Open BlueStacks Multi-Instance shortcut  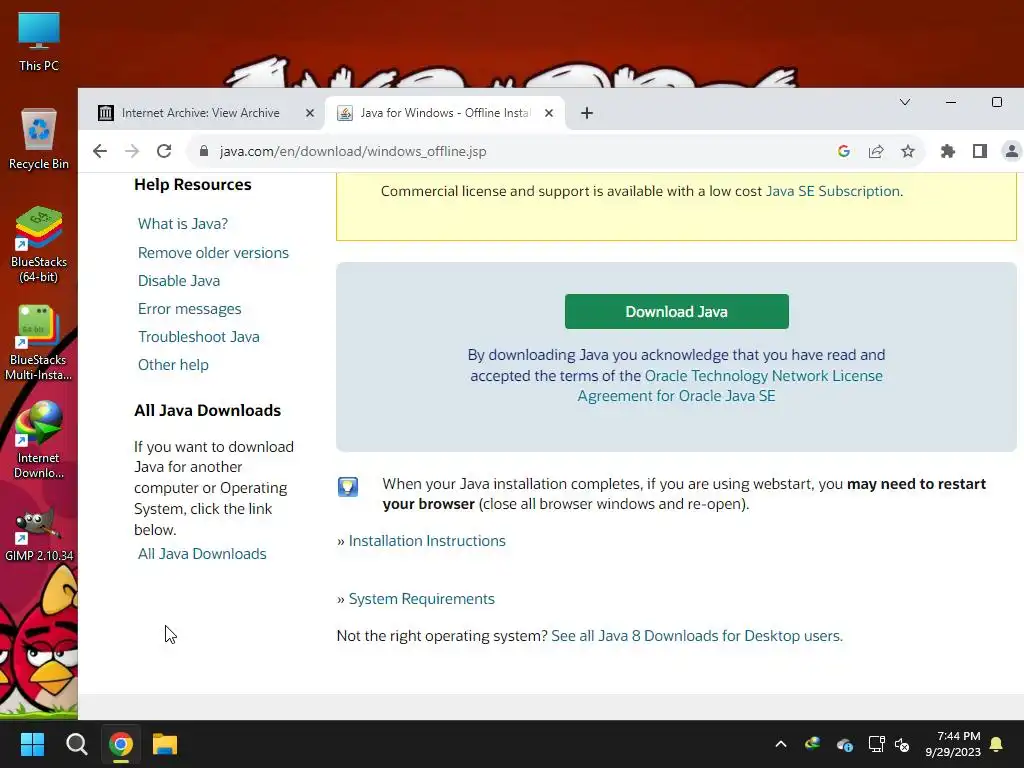[39, 343]
